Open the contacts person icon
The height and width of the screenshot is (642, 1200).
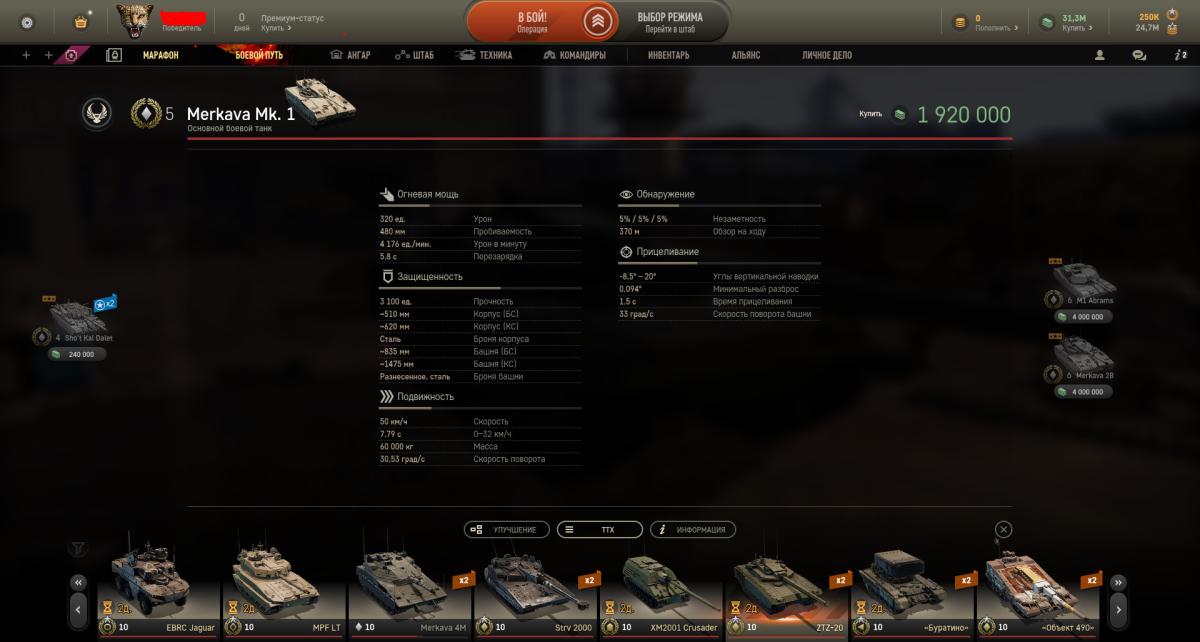pyautogui.click(x=1100, y=56)
